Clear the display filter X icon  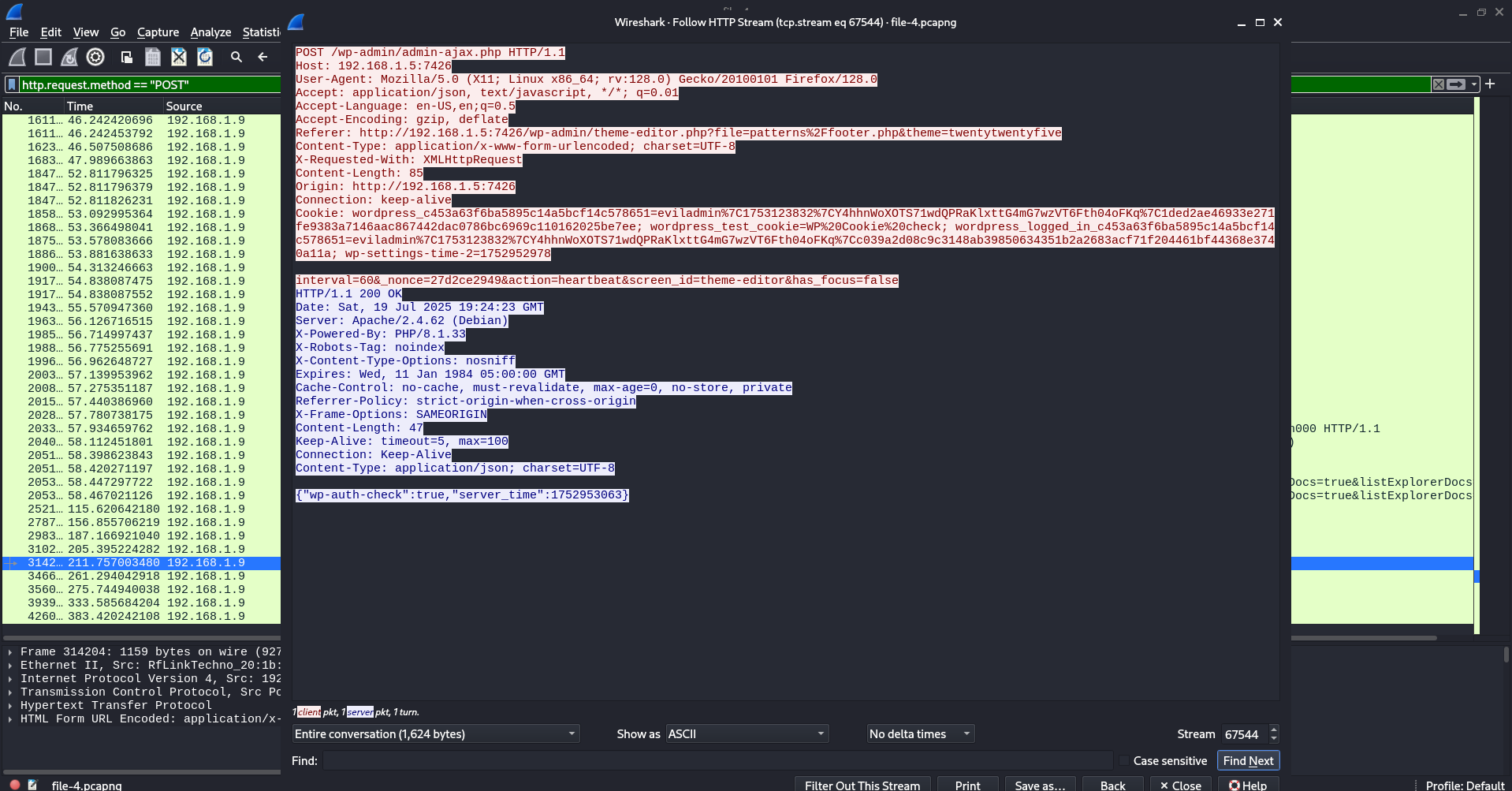point(1439,84)
